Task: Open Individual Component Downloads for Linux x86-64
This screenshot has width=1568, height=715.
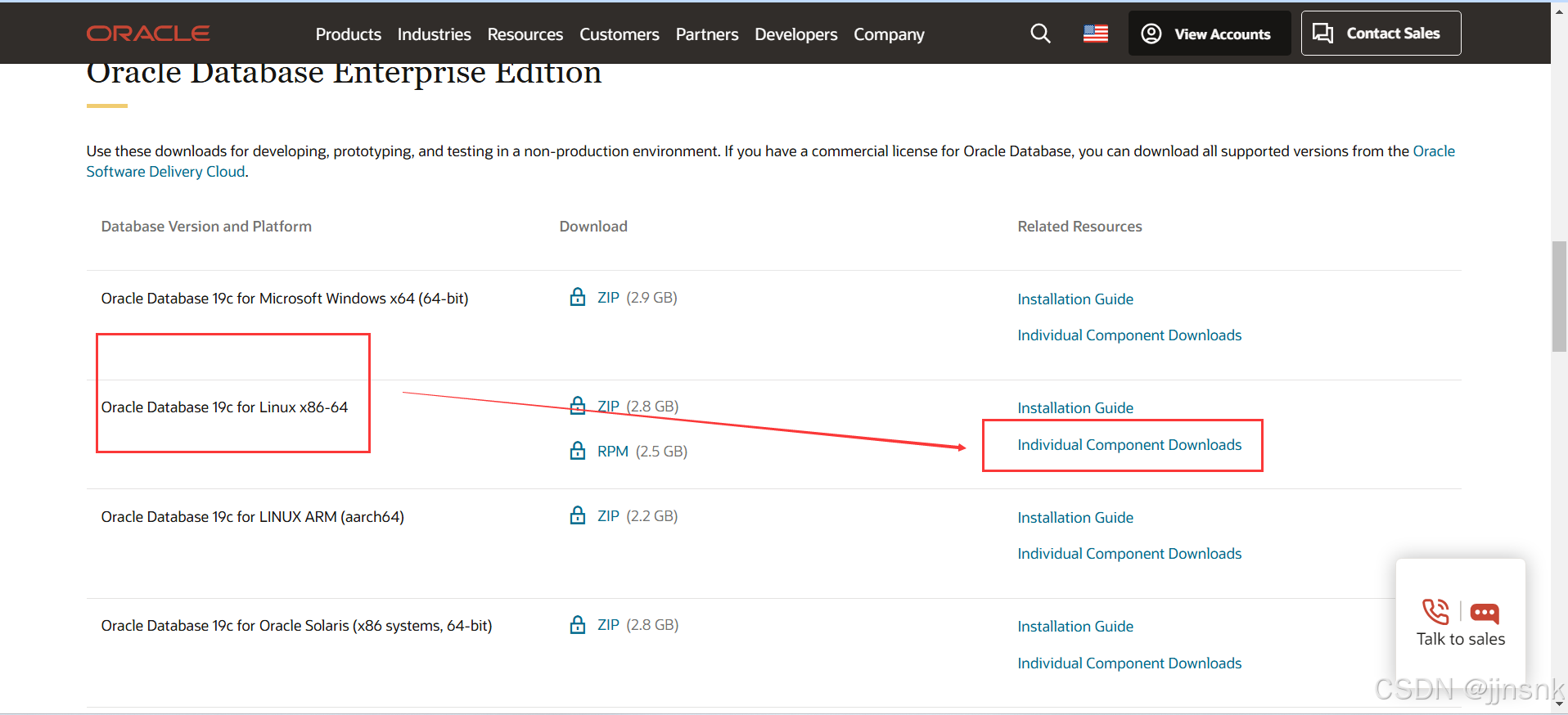Action: [1129, 445]
